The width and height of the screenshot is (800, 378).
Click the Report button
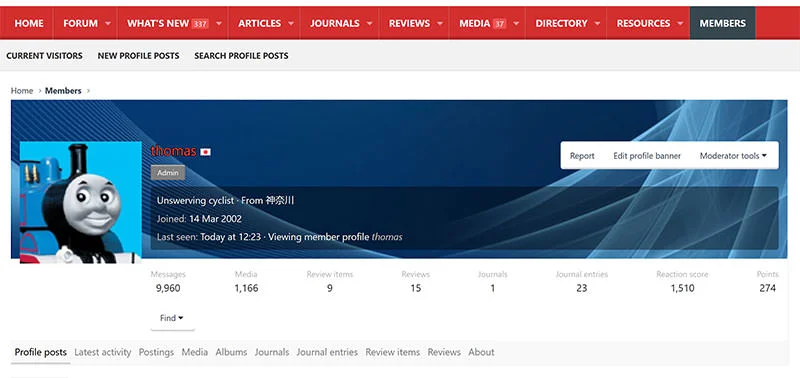pyautogui.click(x=582, y=156)
